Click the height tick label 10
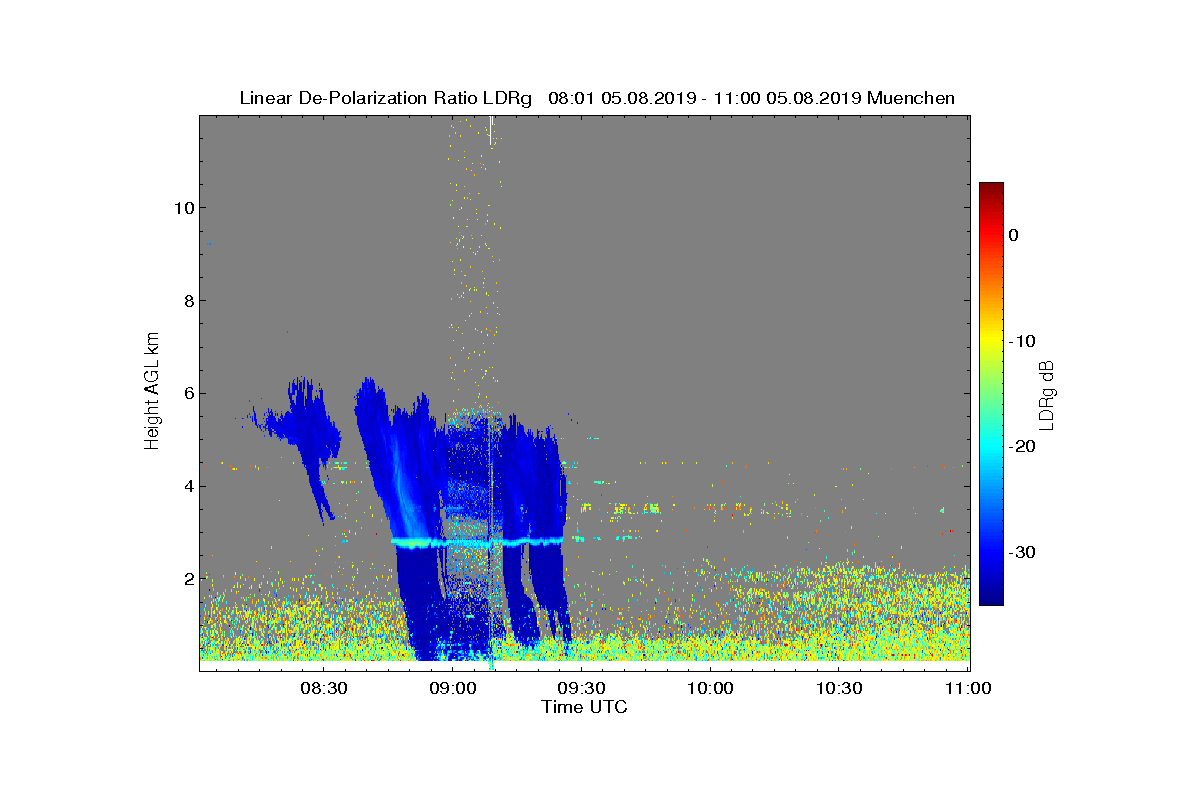Screen dimensions: 1200x800 coord(183,208)
